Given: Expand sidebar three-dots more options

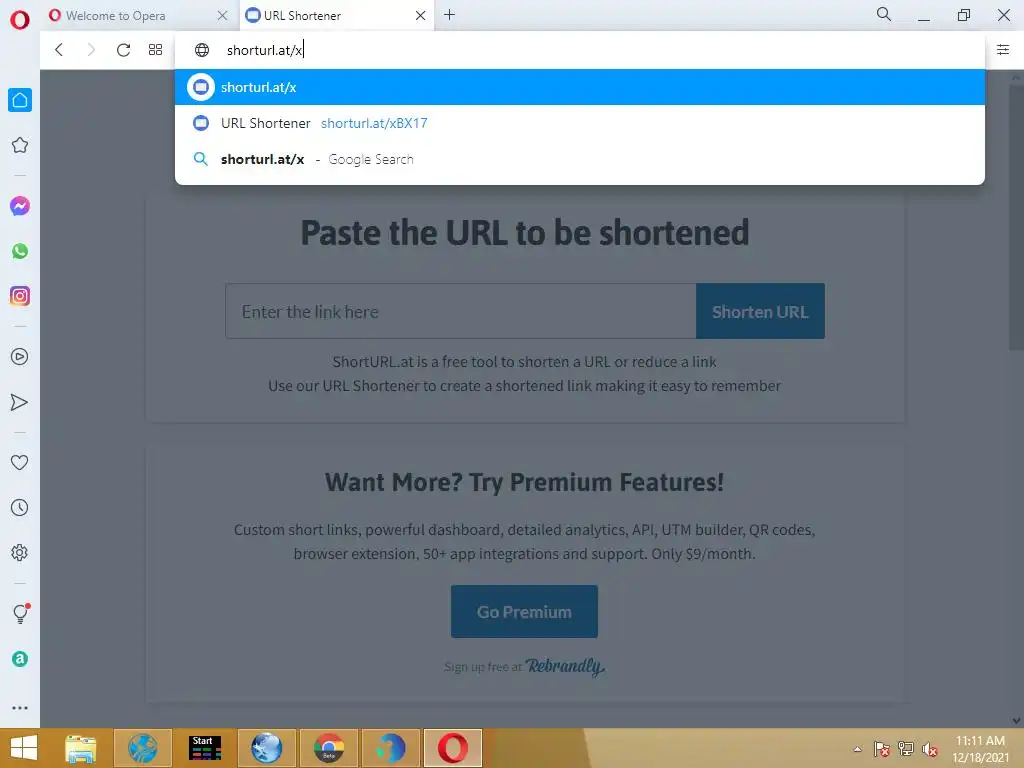Looking at the screenshot, I should coord(20,708).
